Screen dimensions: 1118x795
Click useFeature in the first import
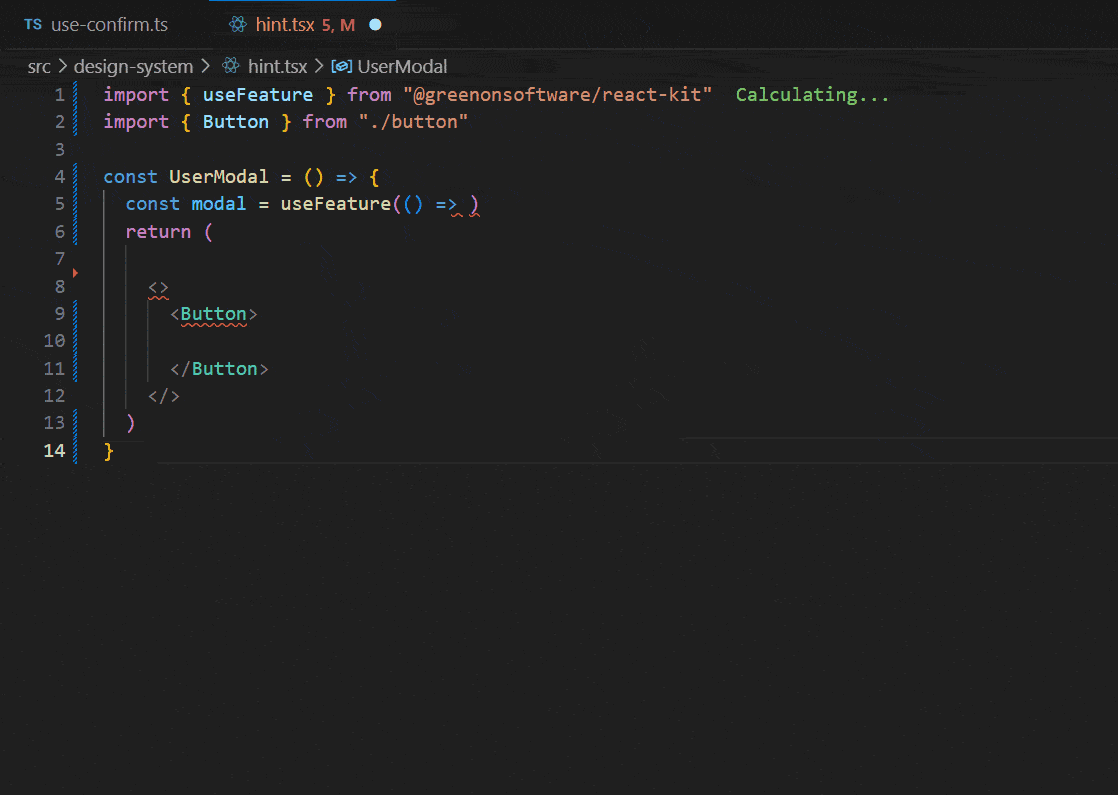tap(257, 95)
